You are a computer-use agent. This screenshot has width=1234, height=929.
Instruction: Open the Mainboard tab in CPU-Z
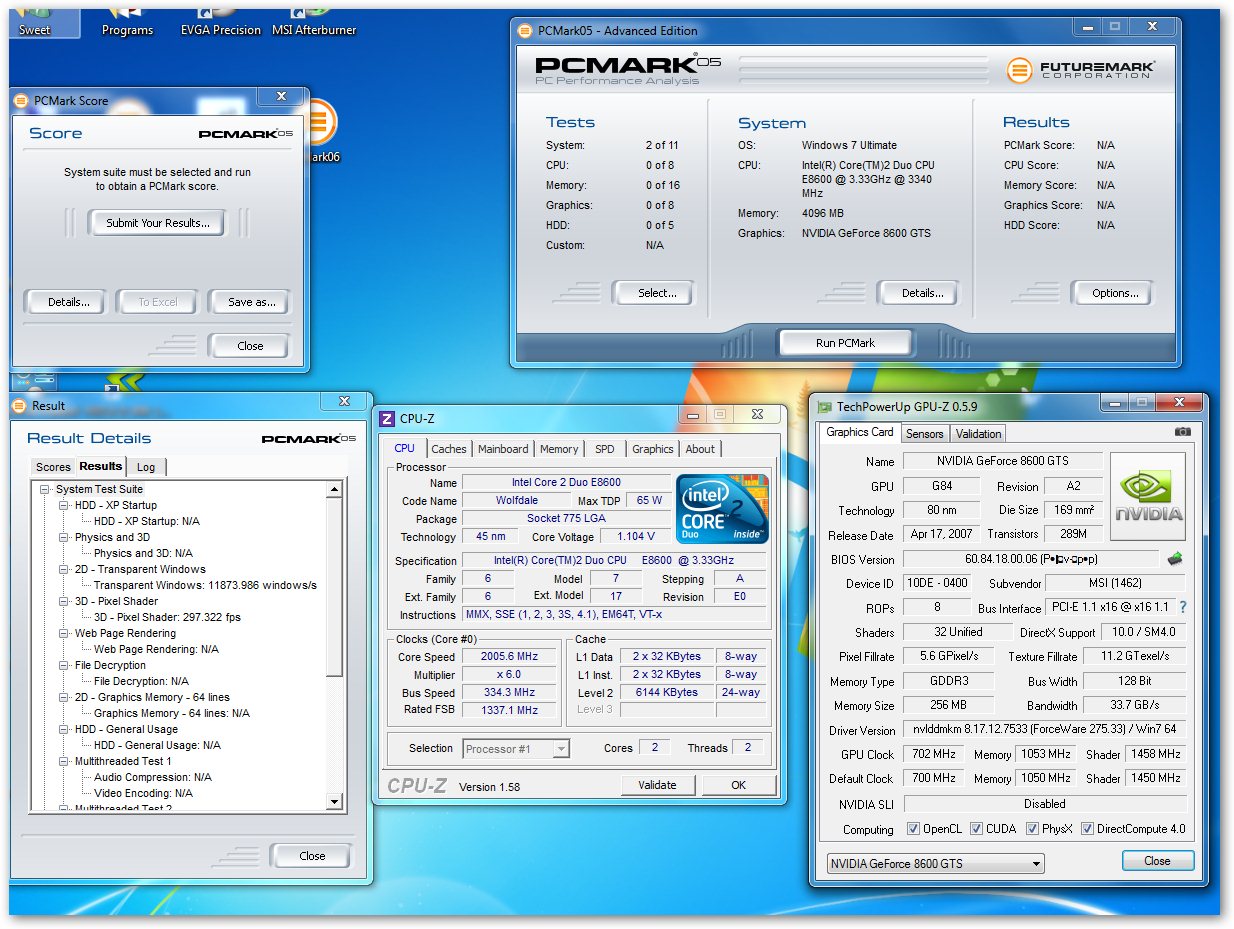[503, 449]
